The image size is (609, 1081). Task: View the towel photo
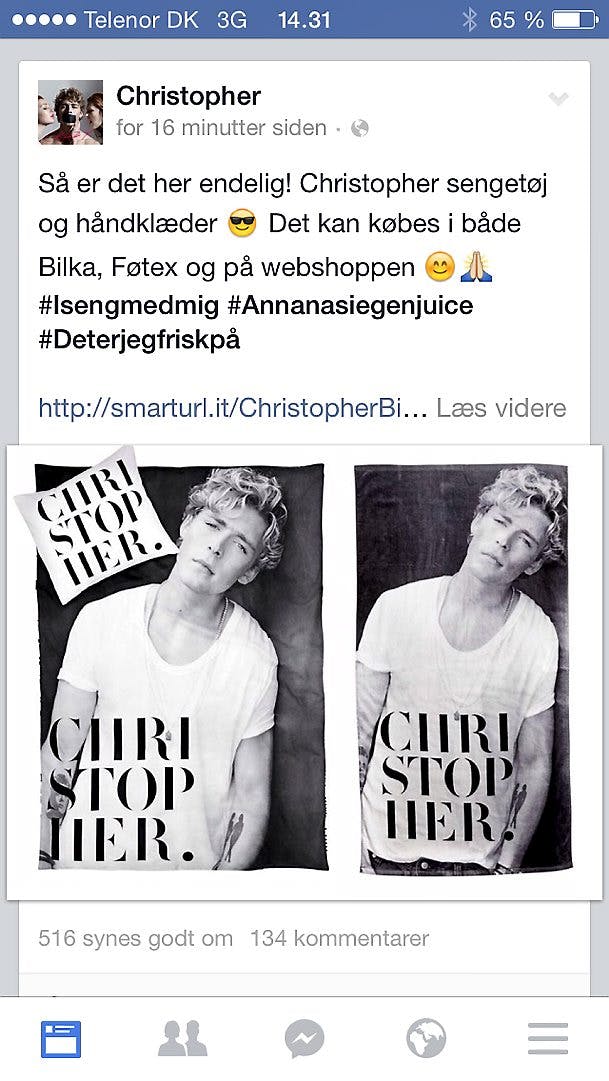pyautogui.click(x=463, y=669)
